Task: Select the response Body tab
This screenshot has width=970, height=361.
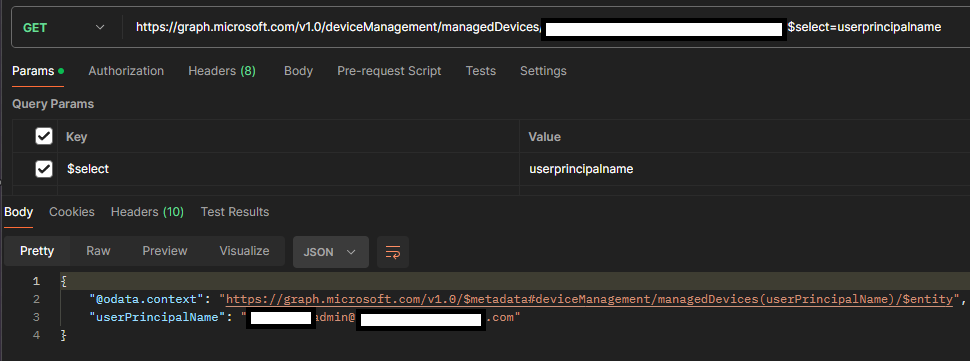Action: pyautogui.click(x=19, y=212)
